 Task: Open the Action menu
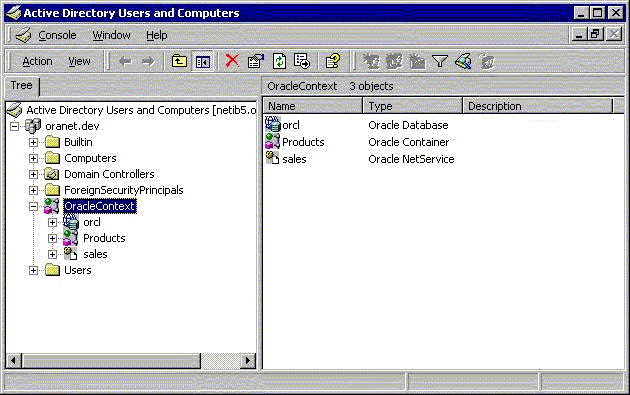[x=37, y=61]
